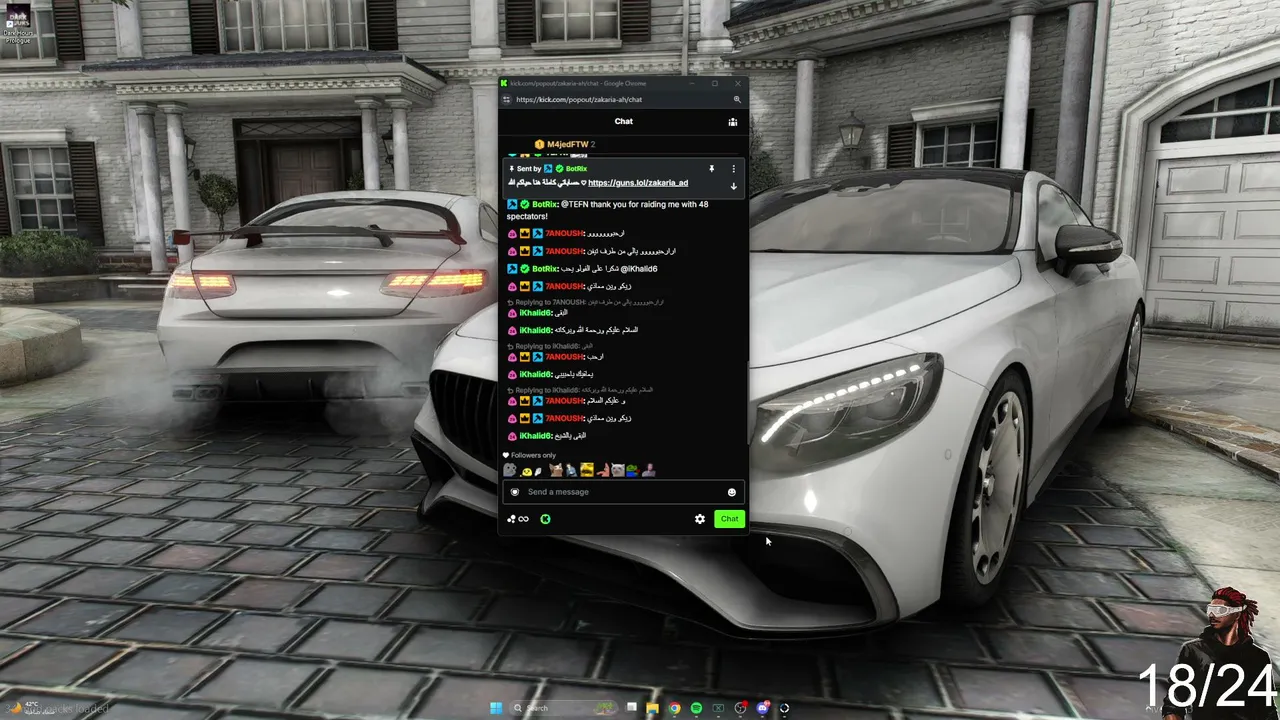Click BotRix username in raid message
This screenshot has width=1280, height=720.
click(545, 204)
